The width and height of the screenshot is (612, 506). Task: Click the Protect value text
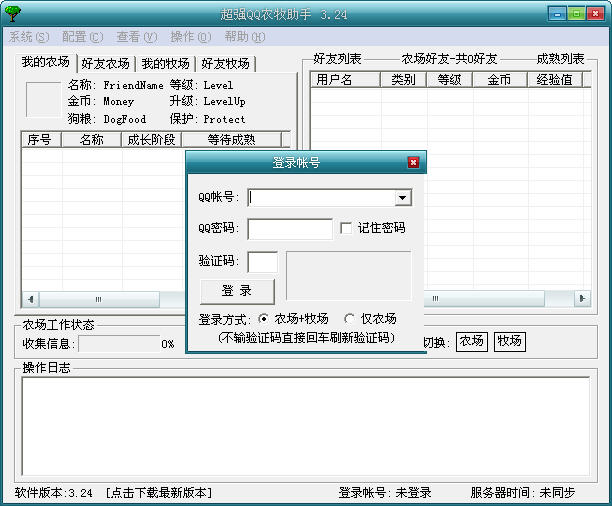coord(224,119)
